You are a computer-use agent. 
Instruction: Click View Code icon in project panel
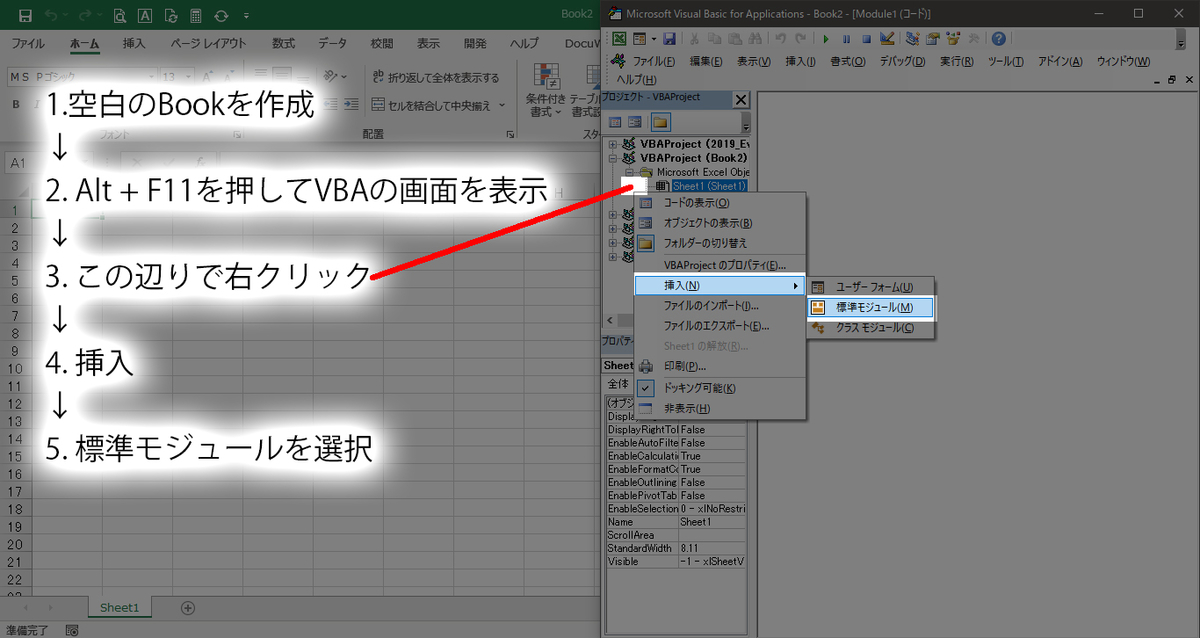point(616,122)
